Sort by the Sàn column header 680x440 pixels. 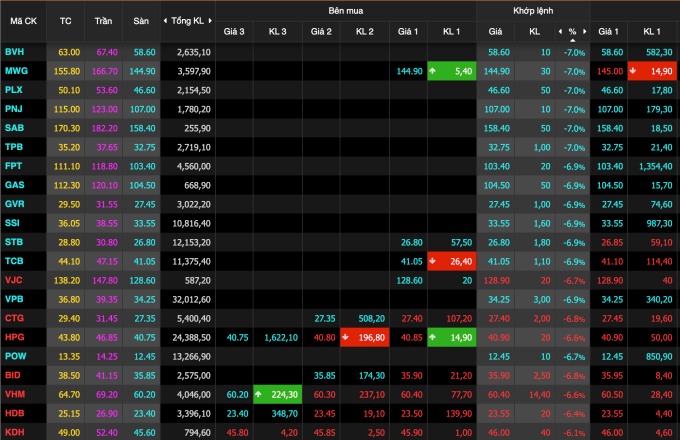pyautogui.click(x=141, y=21)
